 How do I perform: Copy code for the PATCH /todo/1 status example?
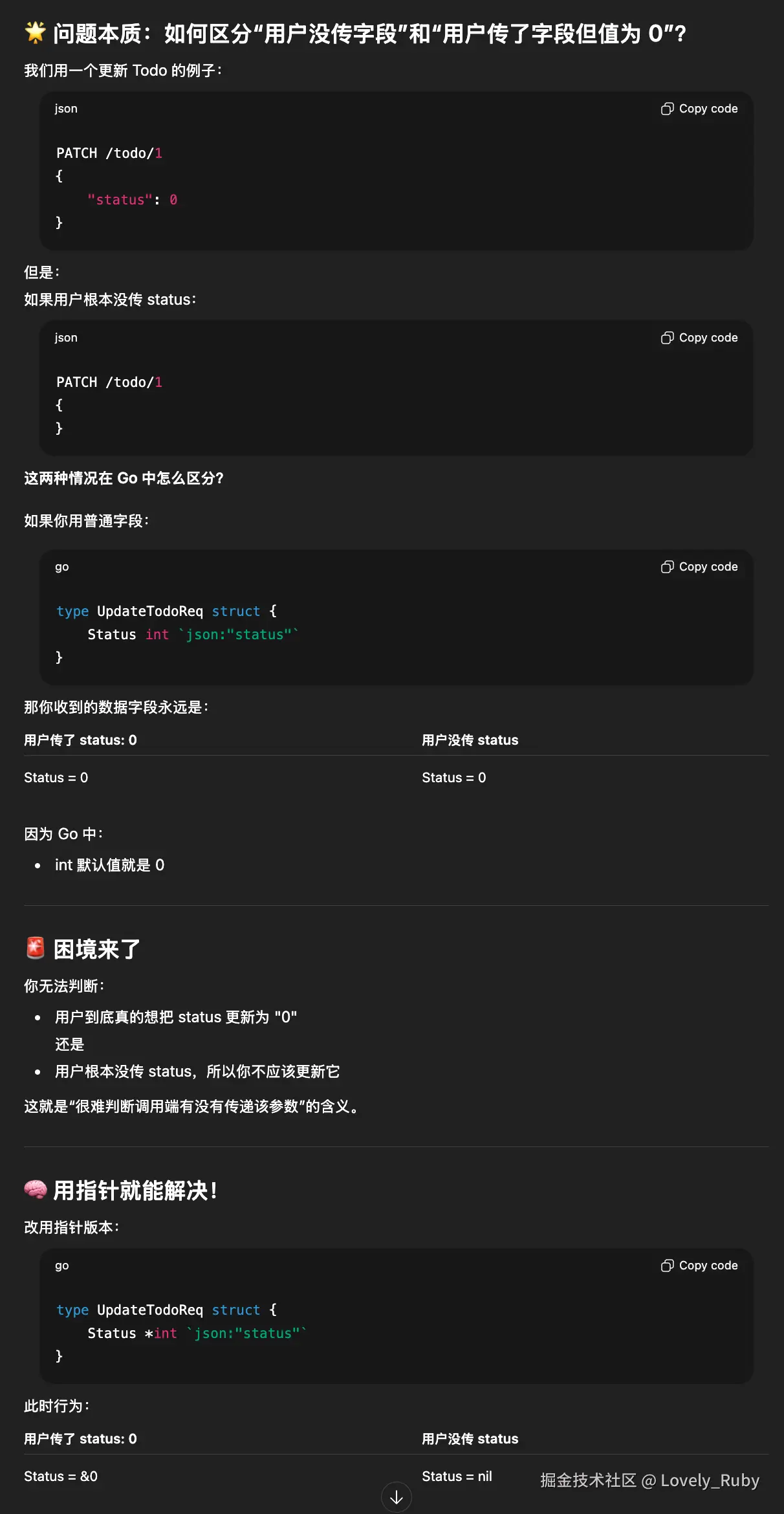pyautogui.click(x=699, y=108)
